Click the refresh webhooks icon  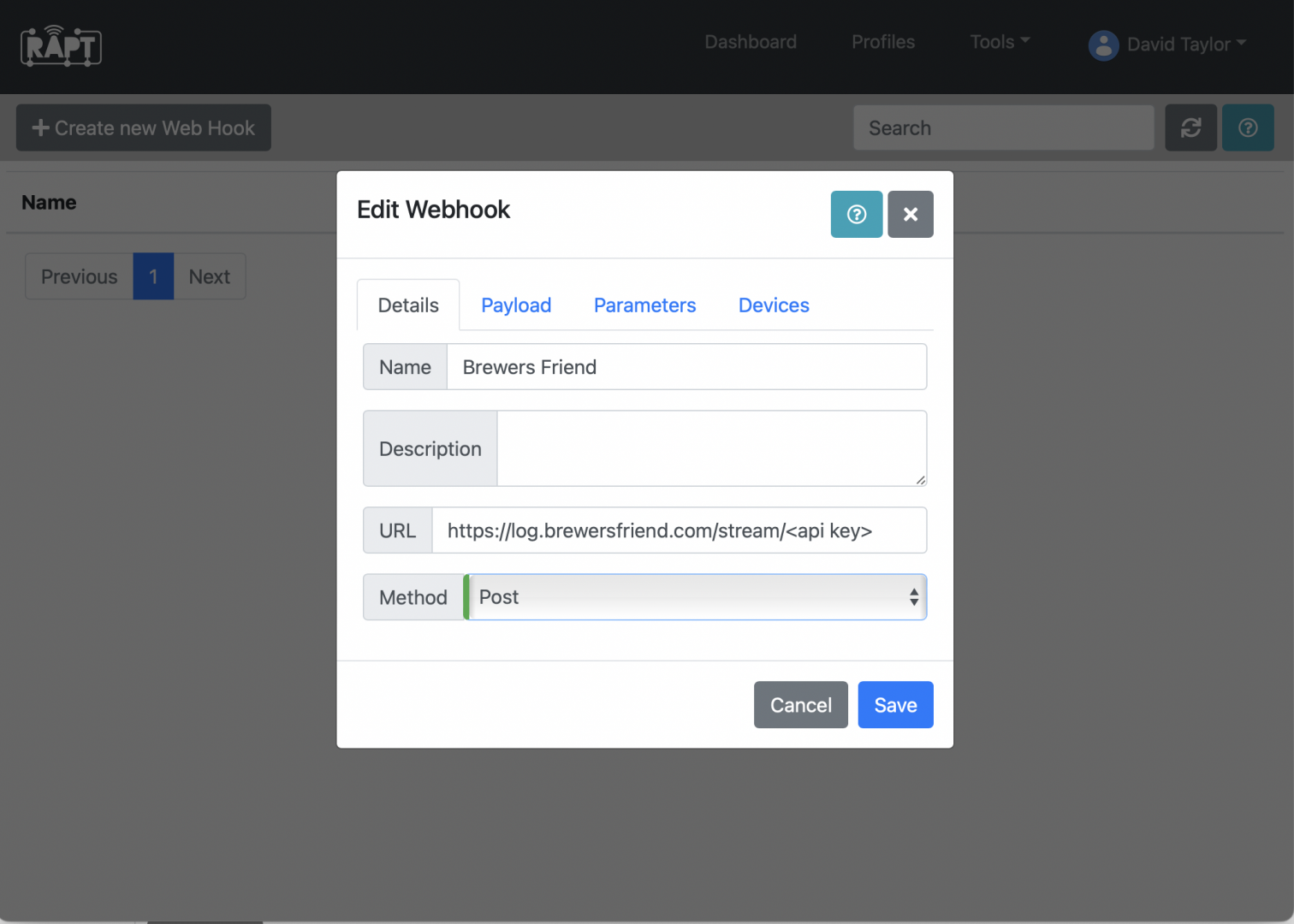pyautogui.click(x=1190, y=128)
